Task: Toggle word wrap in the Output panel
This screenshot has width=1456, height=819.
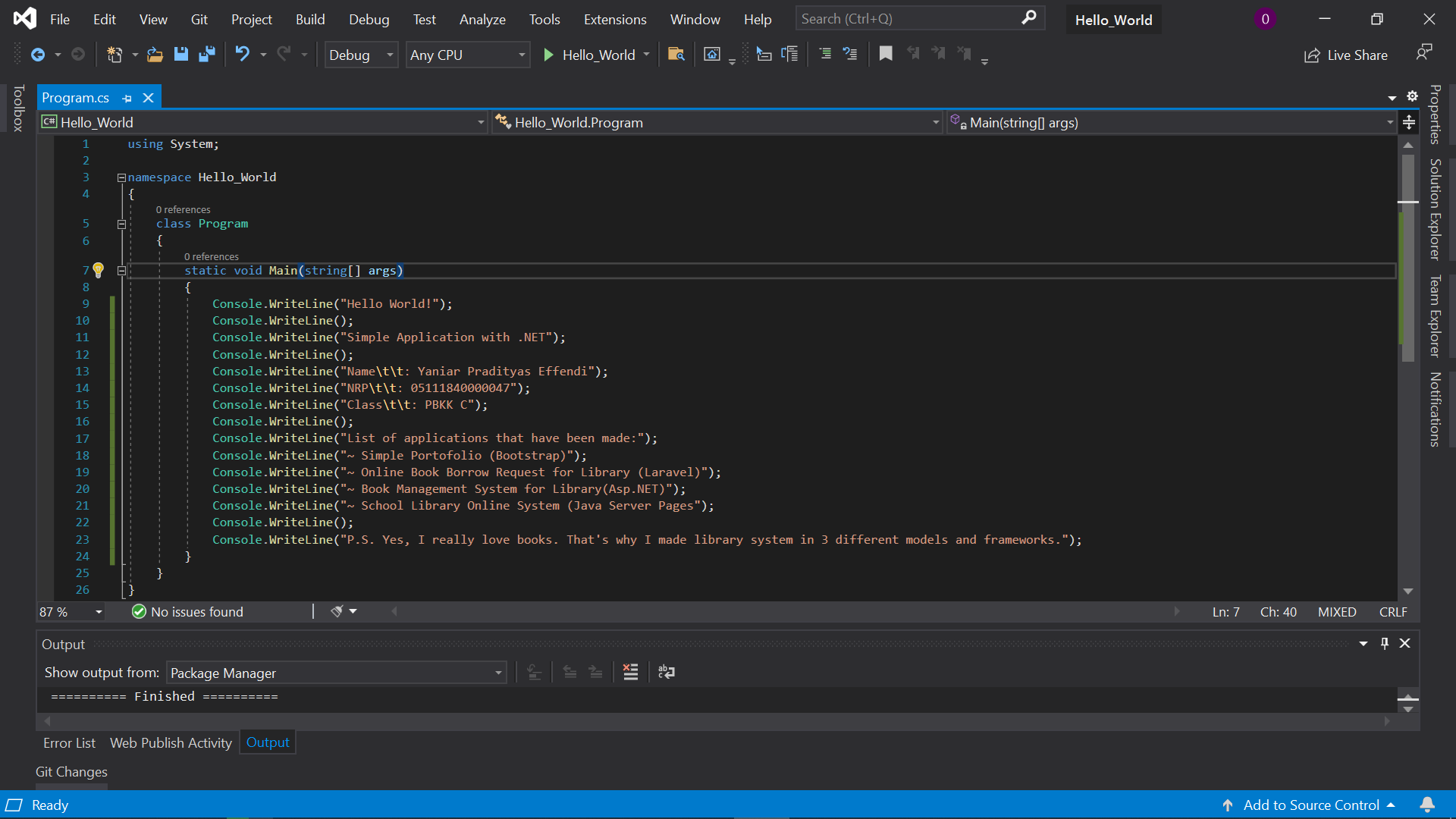Action: (x=667, y=672)
